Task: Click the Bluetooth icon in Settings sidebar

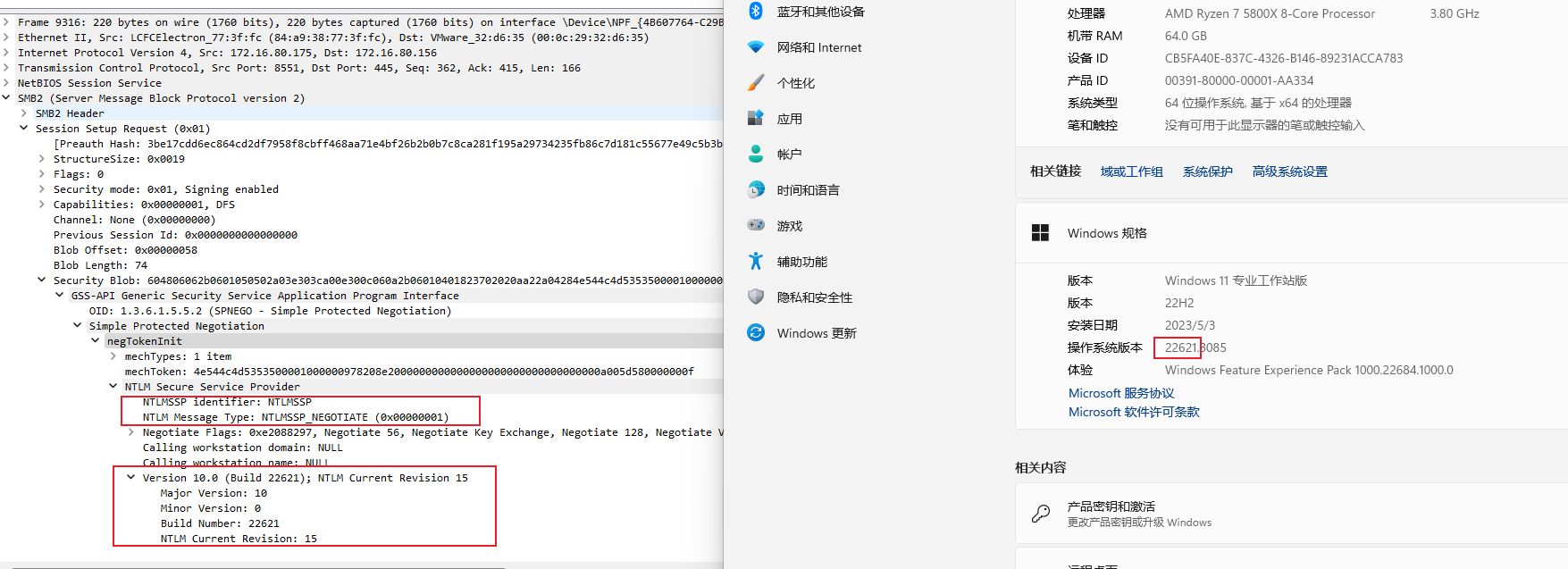Action: 756,11
